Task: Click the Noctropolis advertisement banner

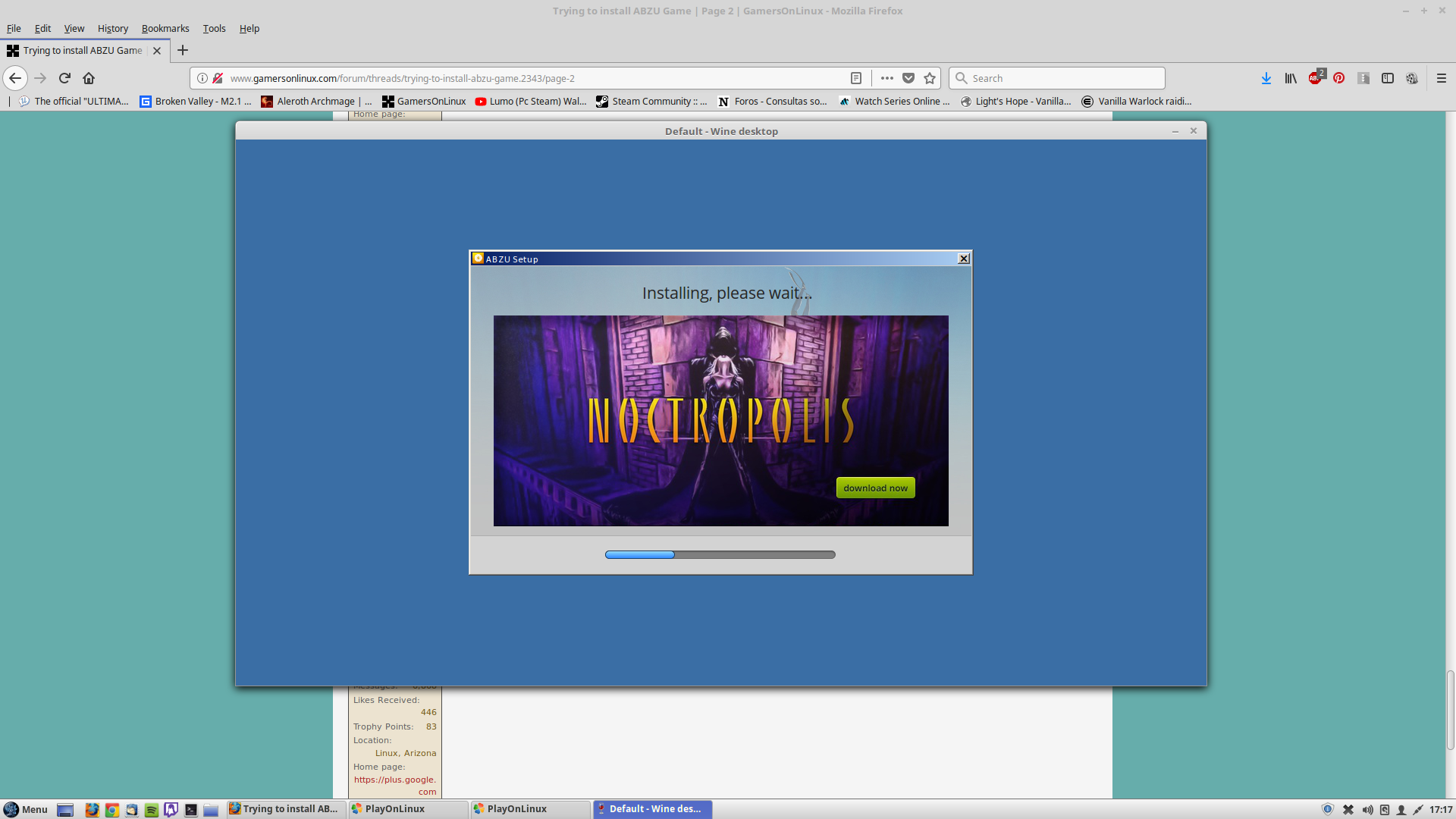Action: (720, 420)
